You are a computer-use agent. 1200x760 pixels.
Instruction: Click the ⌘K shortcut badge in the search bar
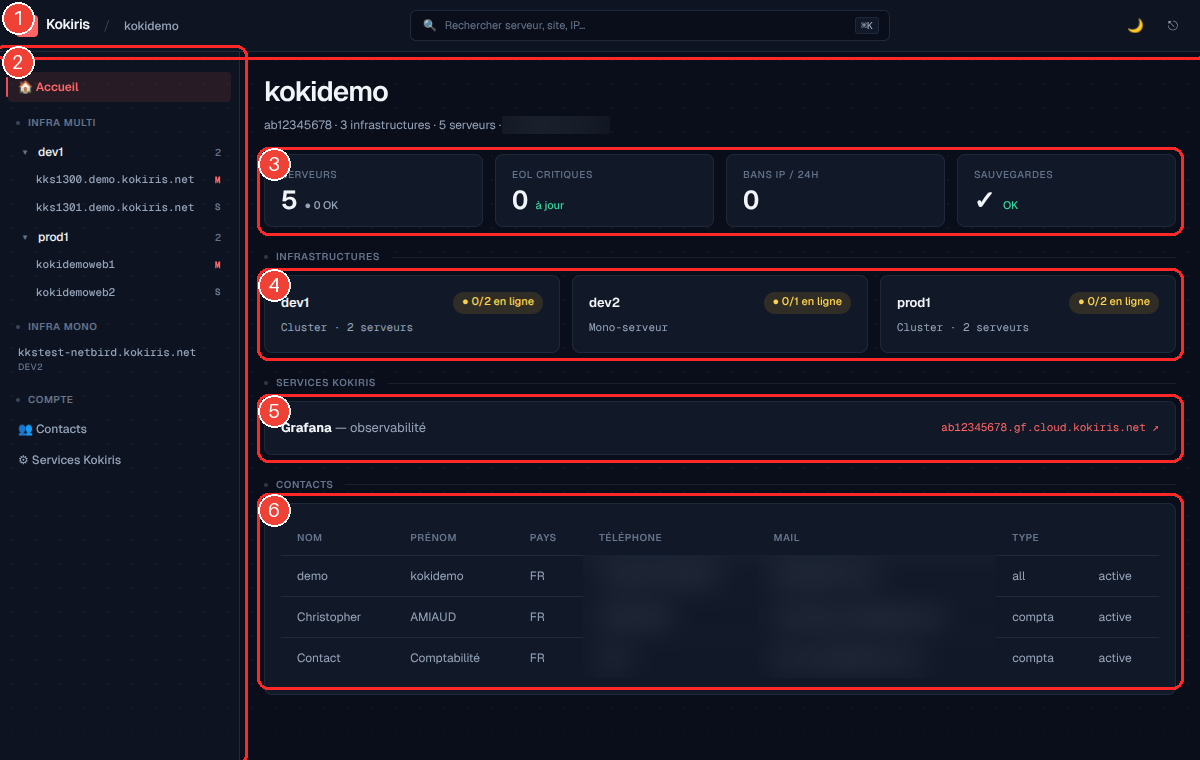point(867,25)
